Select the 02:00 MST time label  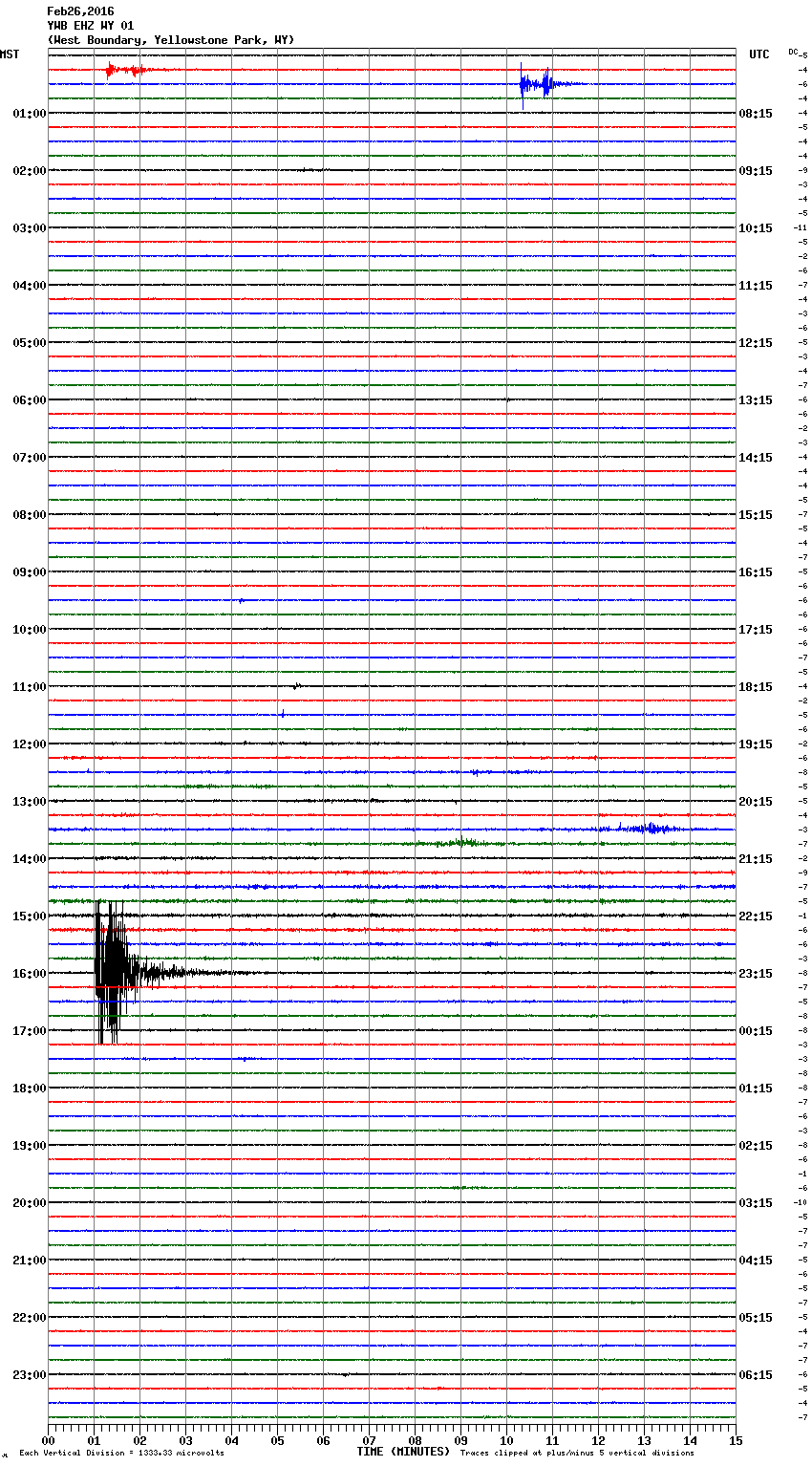30,171
